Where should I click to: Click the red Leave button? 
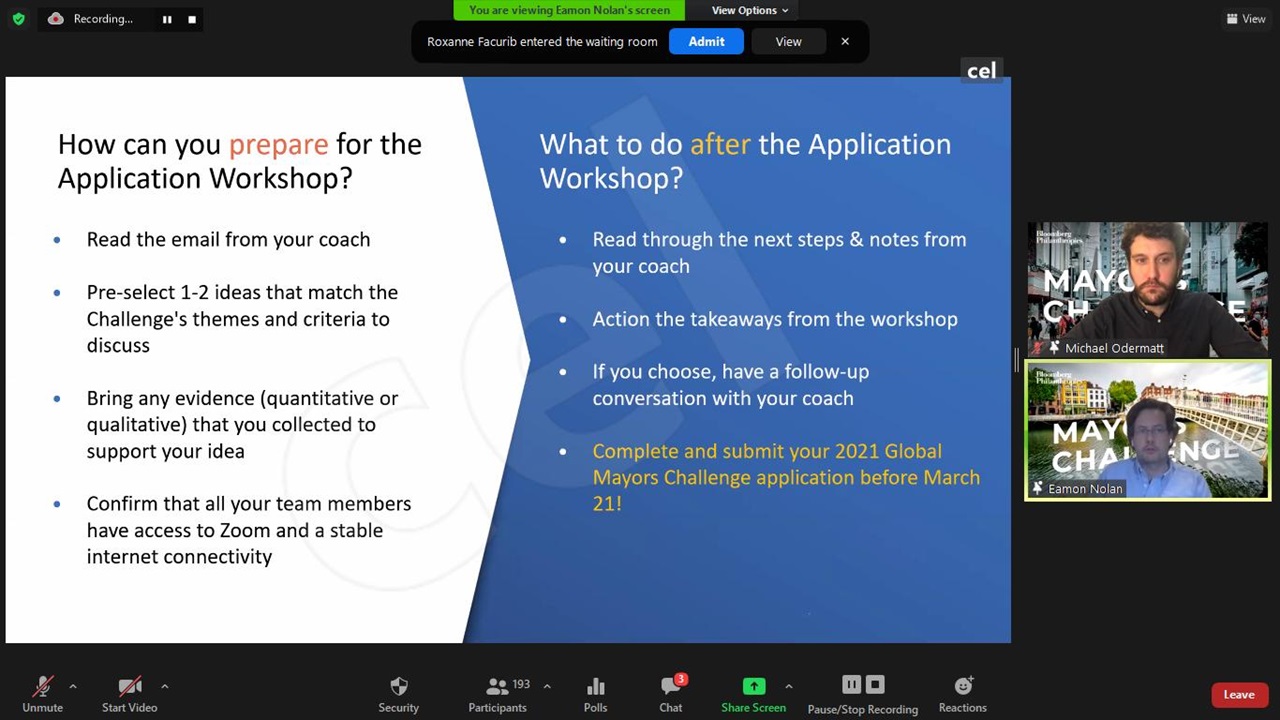point(1238,695)
